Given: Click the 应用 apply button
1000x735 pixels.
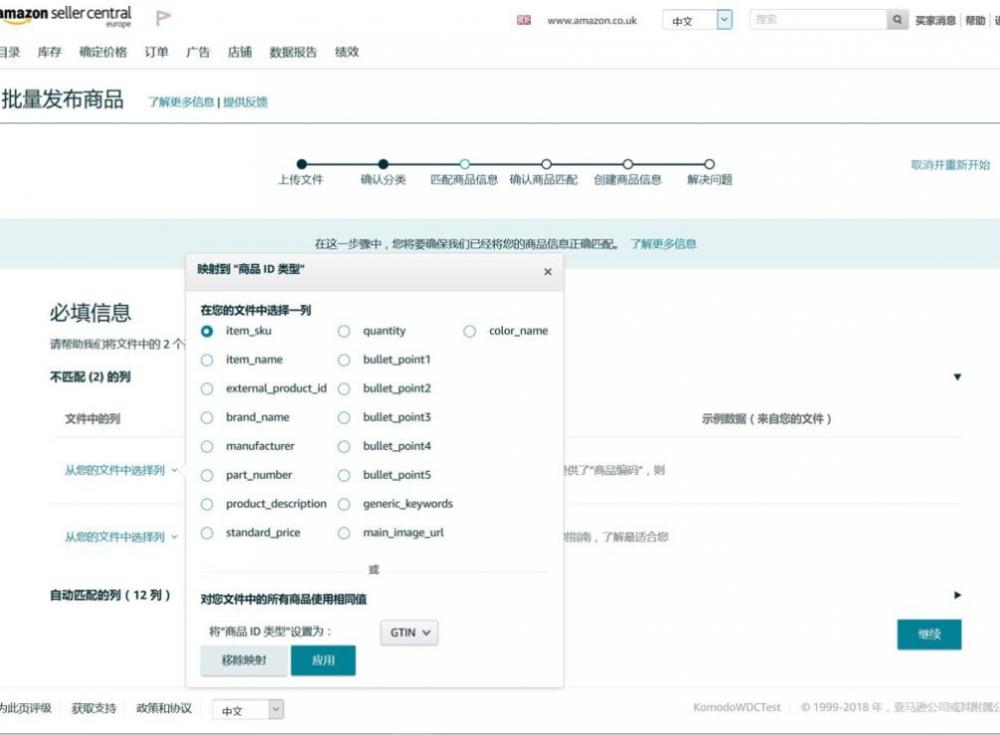Looking at the screenshot, I should click(x=323, y=660).
